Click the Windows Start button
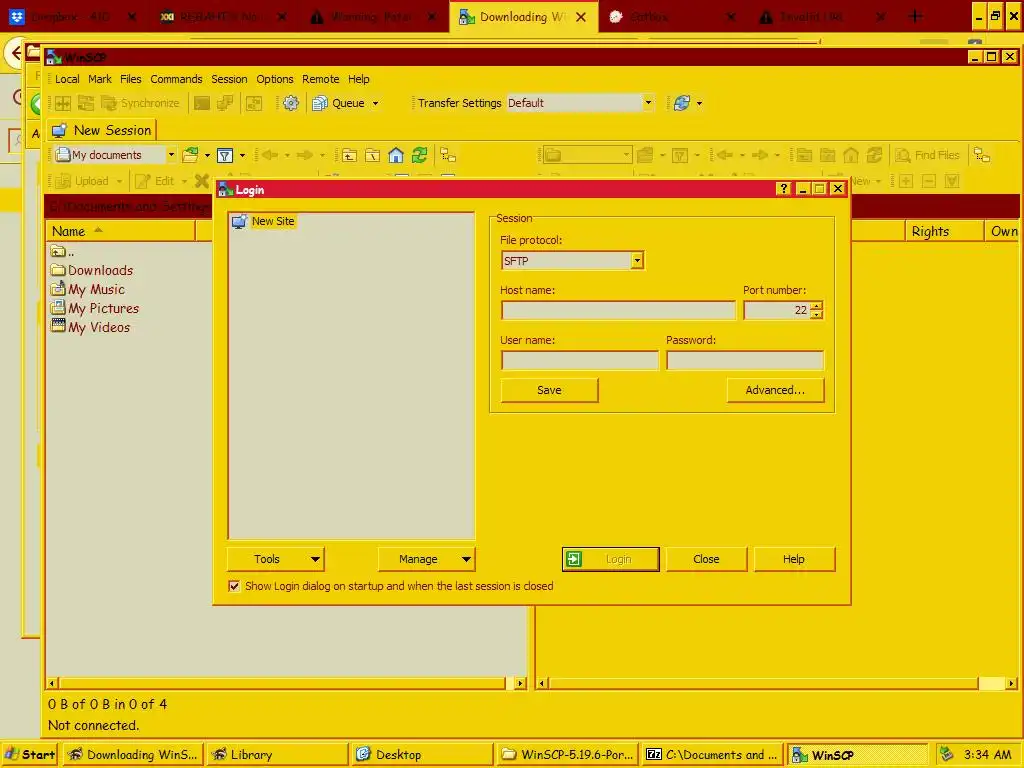1024x768 pixels. [30, 754]
